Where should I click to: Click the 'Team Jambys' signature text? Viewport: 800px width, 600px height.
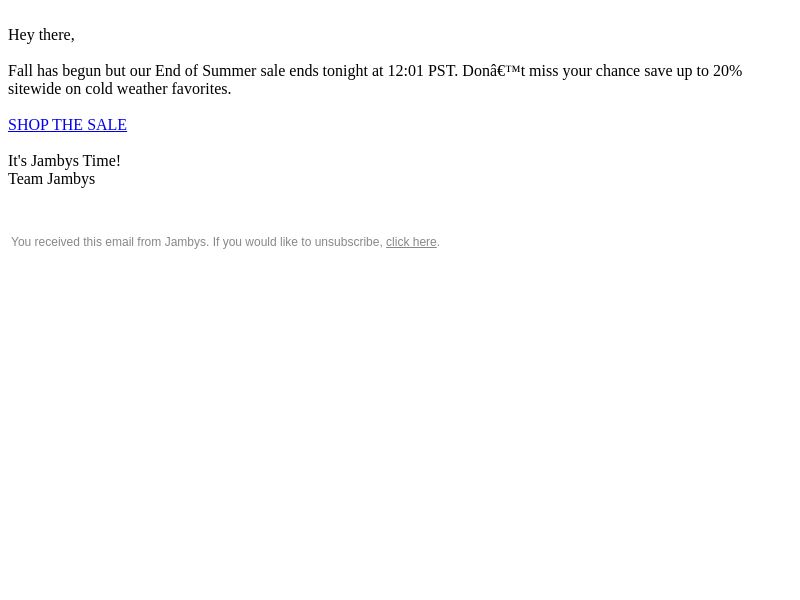coord(52,179)
